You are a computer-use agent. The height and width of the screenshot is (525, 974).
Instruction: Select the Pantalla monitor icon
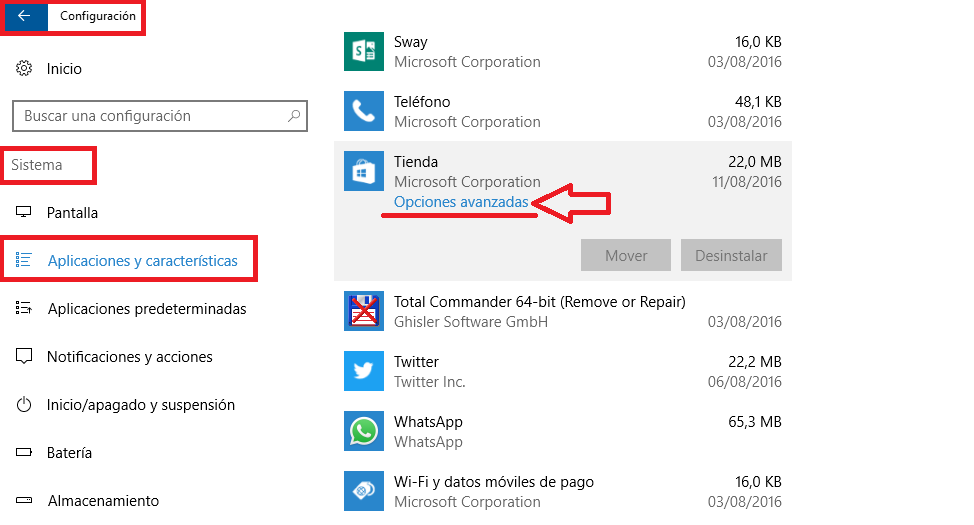click(24, 212)
